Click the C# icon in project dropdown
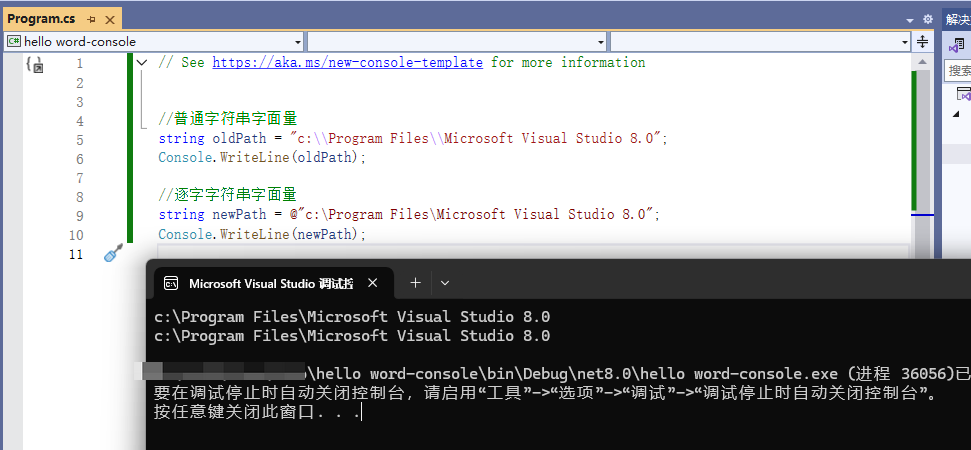This screenshot has width=971, height=450. (14, 42)
